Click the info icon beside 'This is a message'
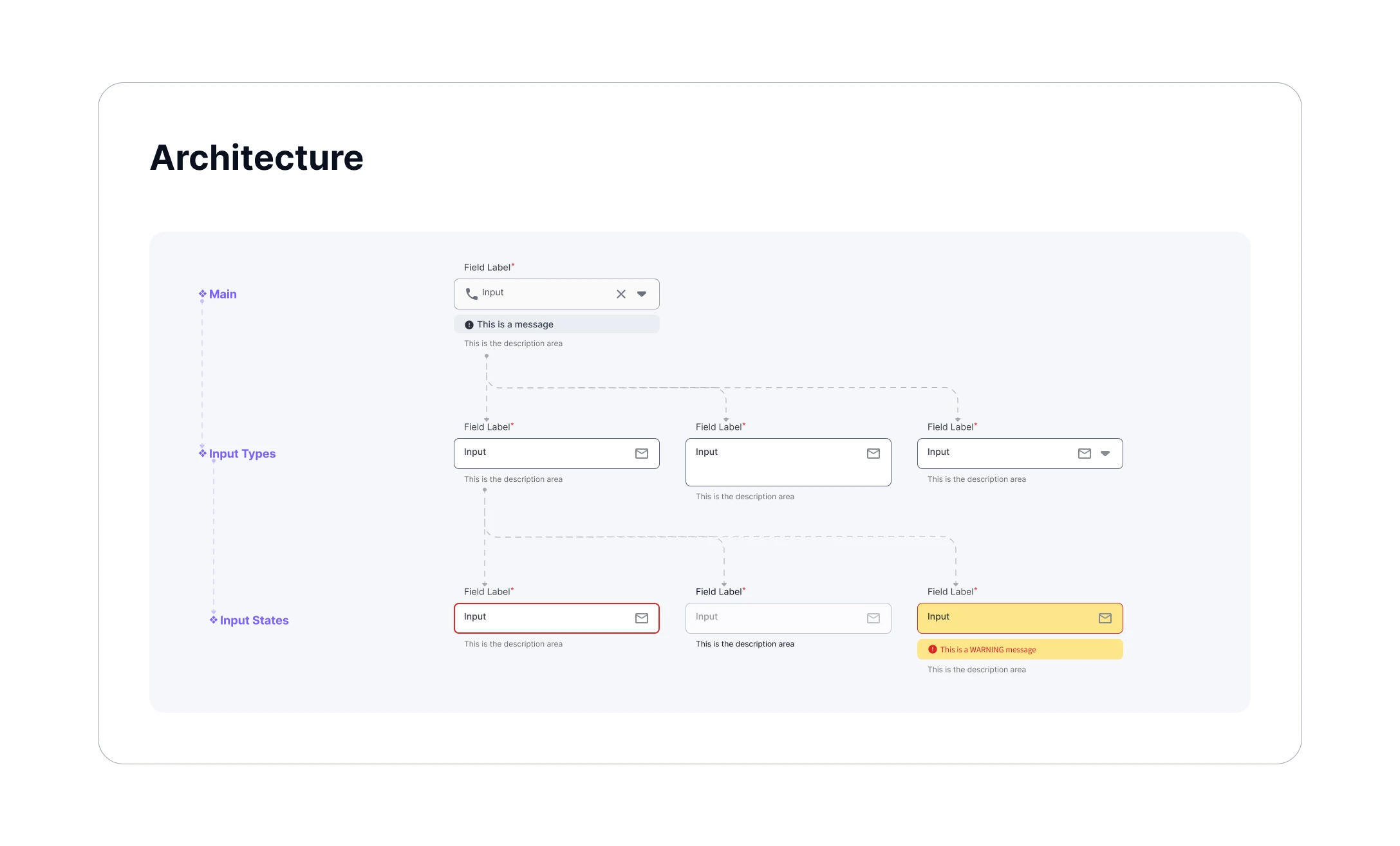 (x=469, y=325)
